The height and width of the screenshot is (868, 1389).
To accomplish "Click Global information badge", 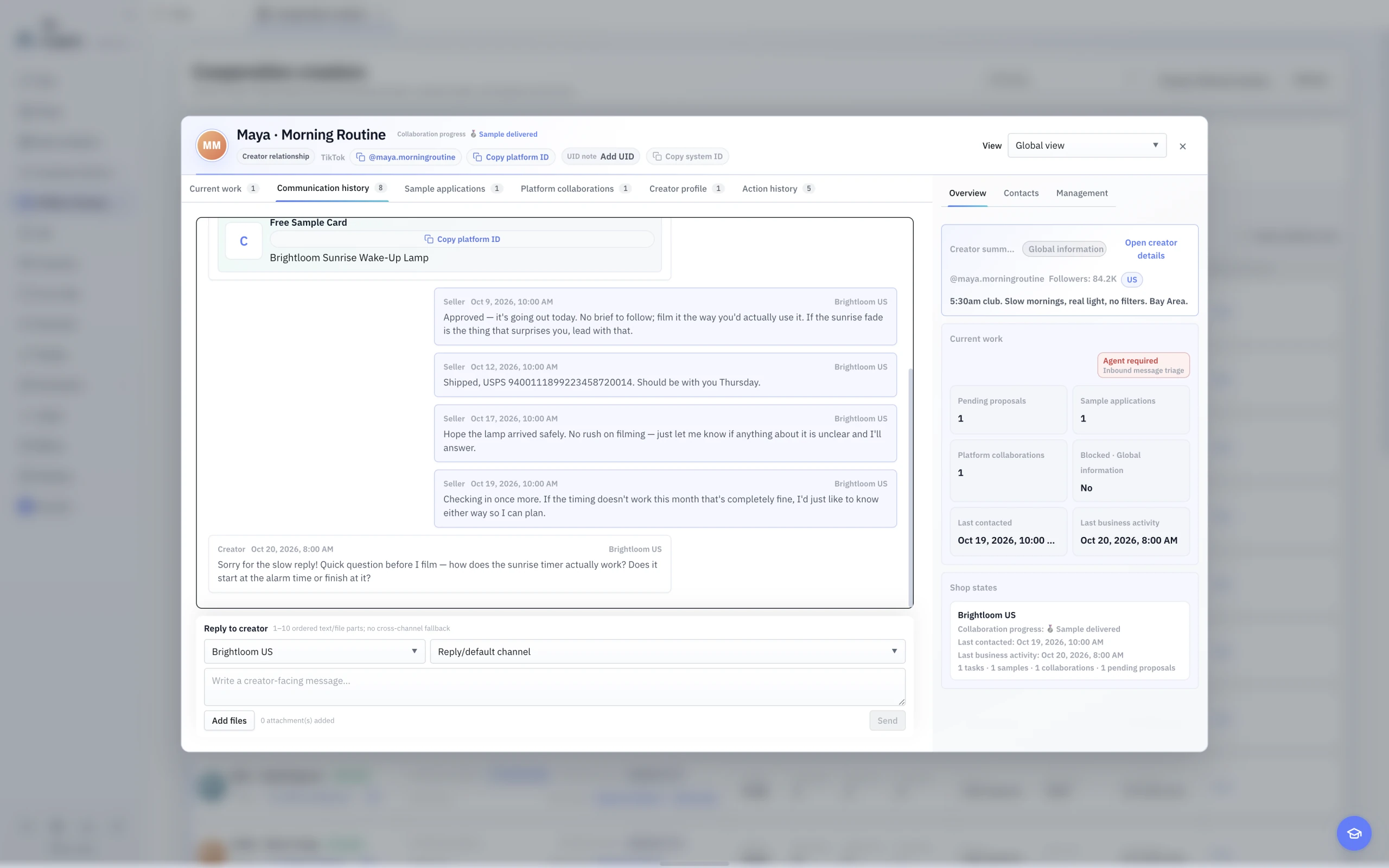I will [x=1065, y=249].
